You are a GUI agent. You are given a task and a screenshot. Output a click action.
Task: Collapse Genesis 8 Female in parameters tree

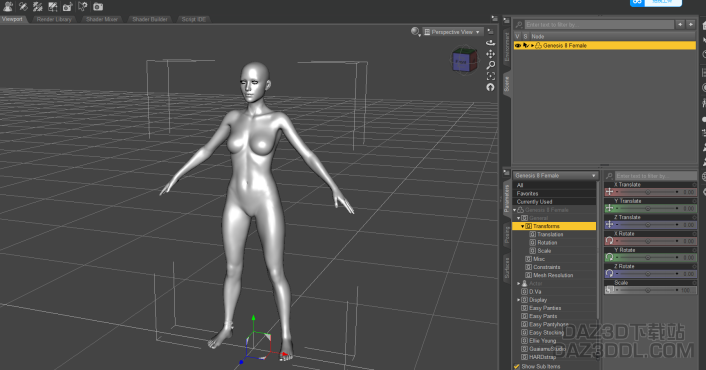[515, 210]
